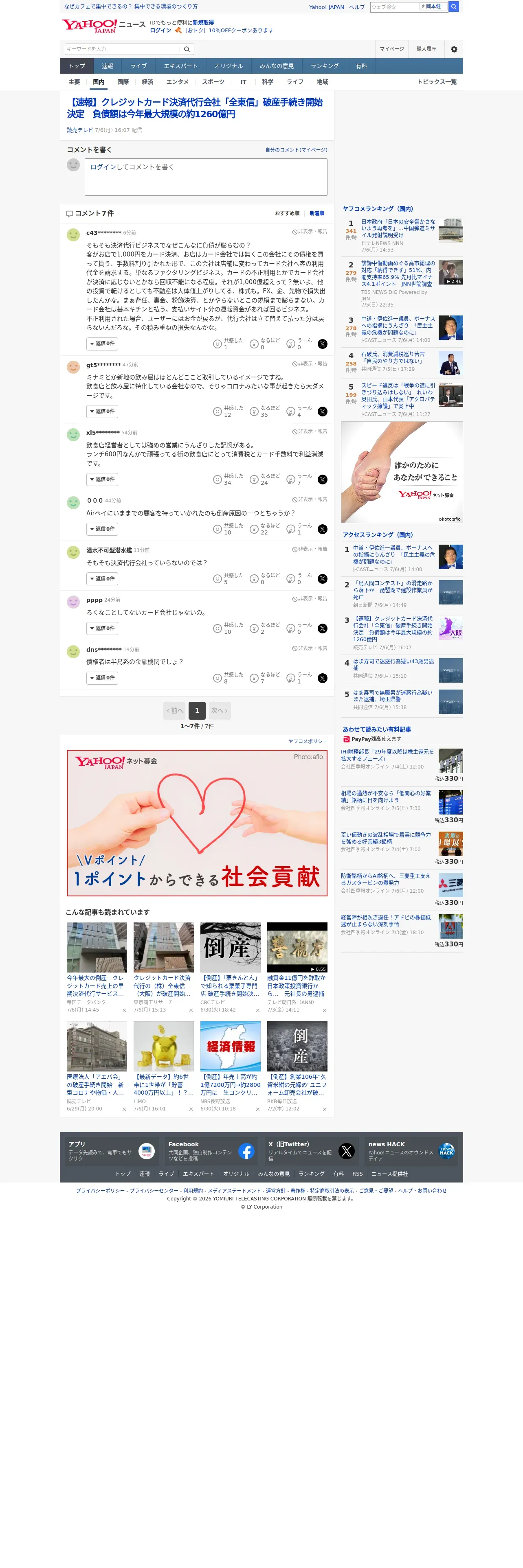523x1568 pixels.
Task: Open the スポーツ category tab
Action: [x=213, y=82]
